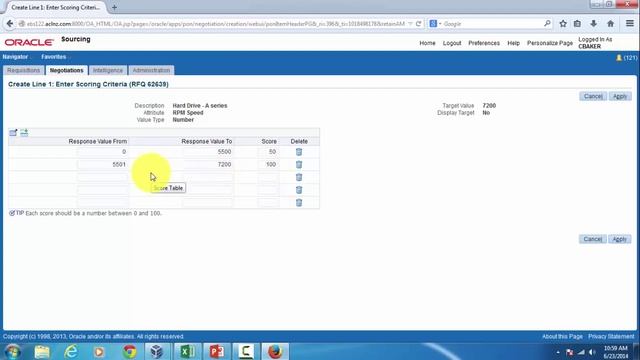
Task: Click the Score field containing 100
Action: (x=268, y=164)
